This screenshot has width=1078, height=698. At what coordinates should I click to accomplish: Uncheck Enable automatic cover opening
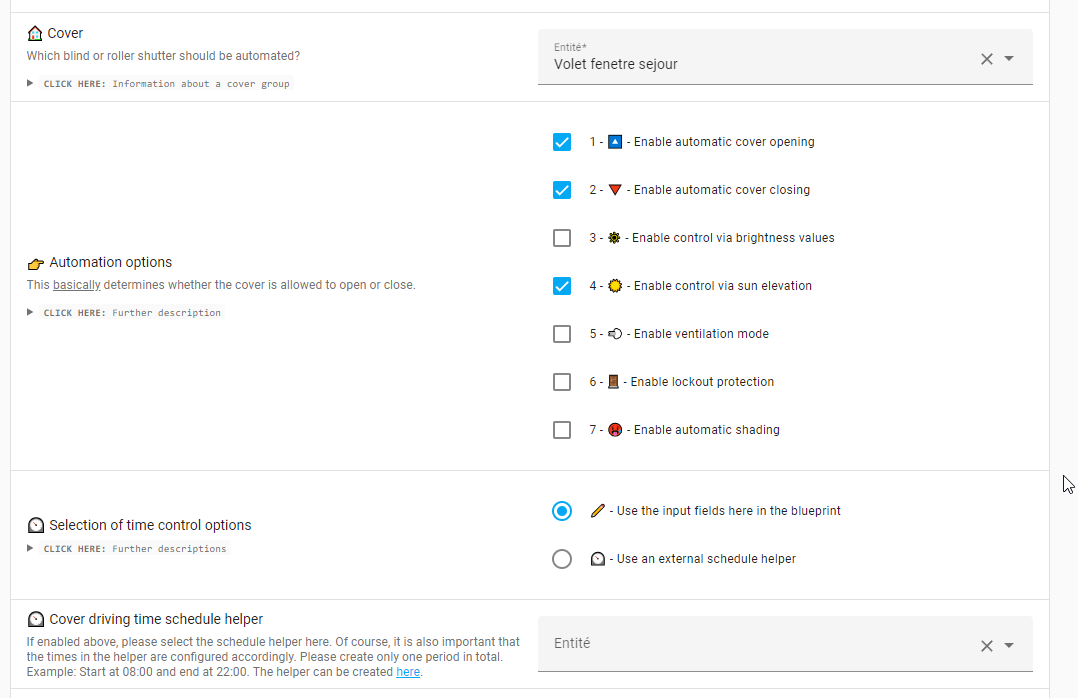pyautogui.click(x=562, y=142)
